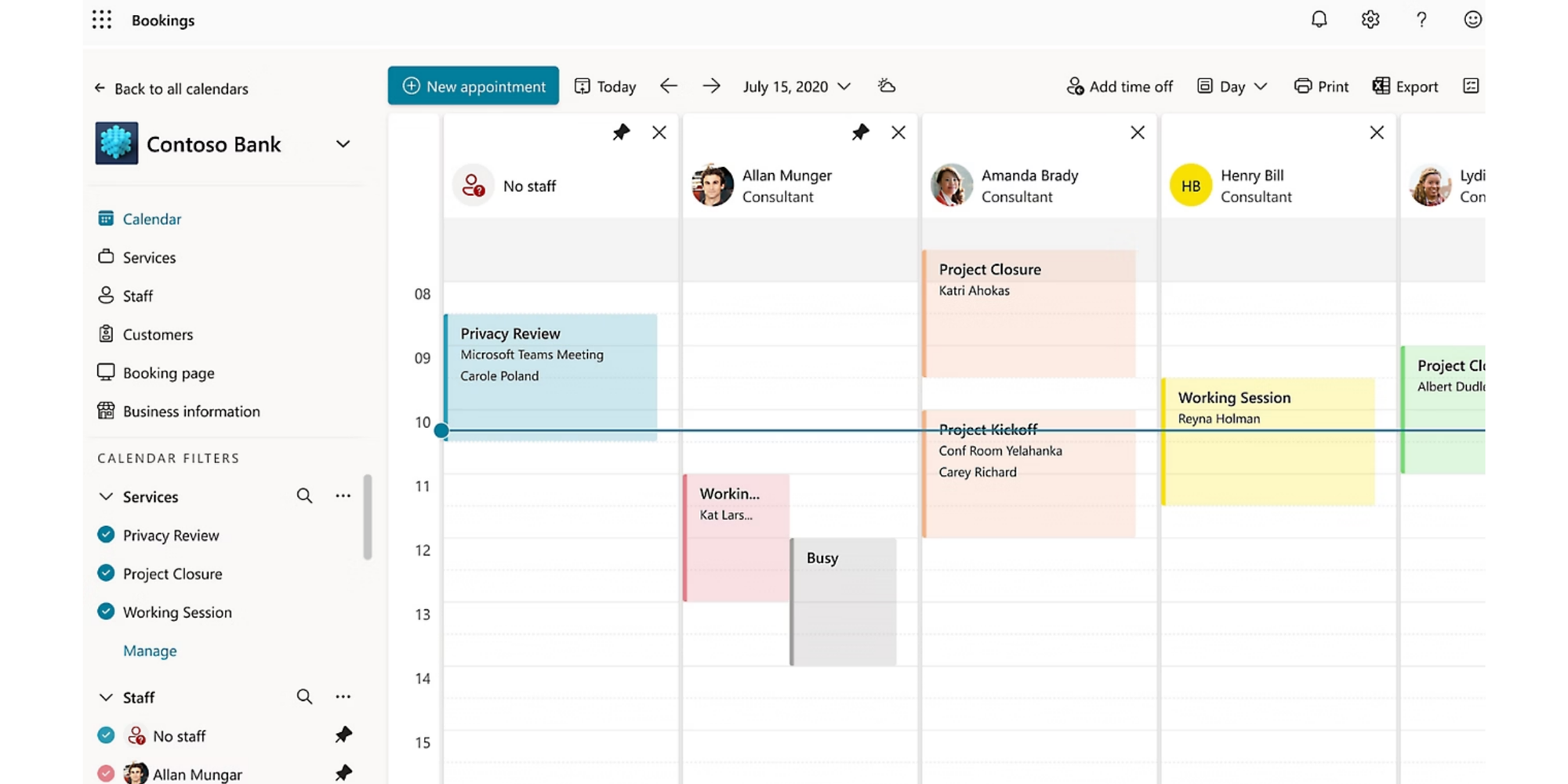Uncheck the Working Session service filter
1568x784 pixels.
[106, 612]
